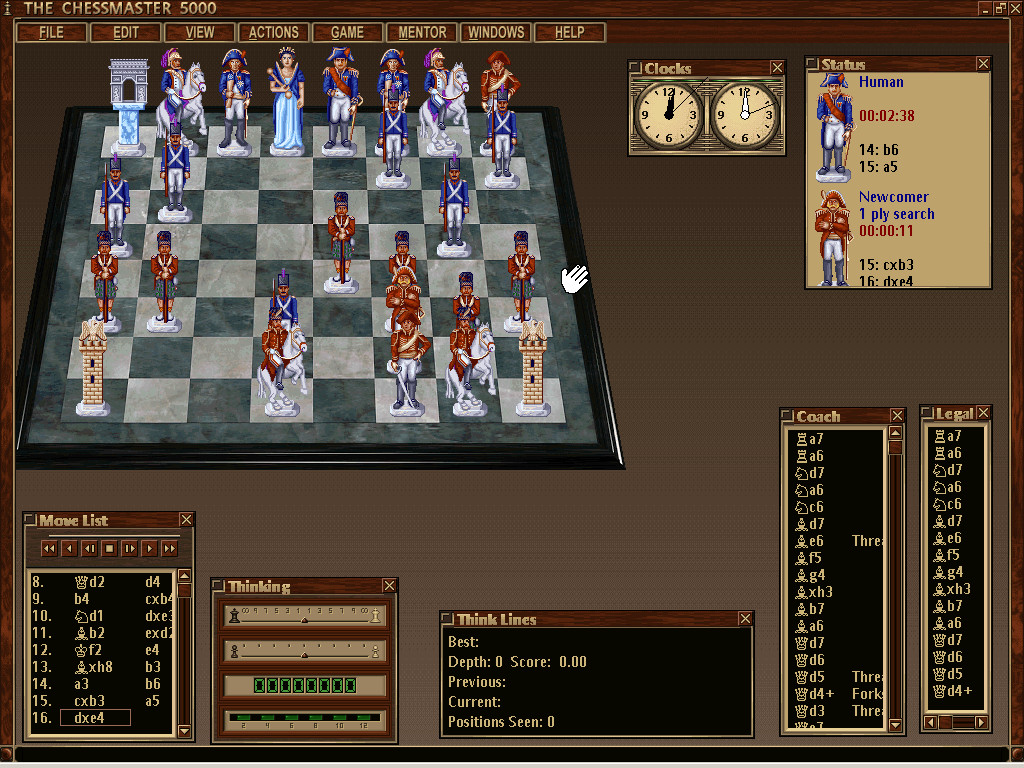Open the ACTIONS menu

pyautogui.click(x=274, y=32)
